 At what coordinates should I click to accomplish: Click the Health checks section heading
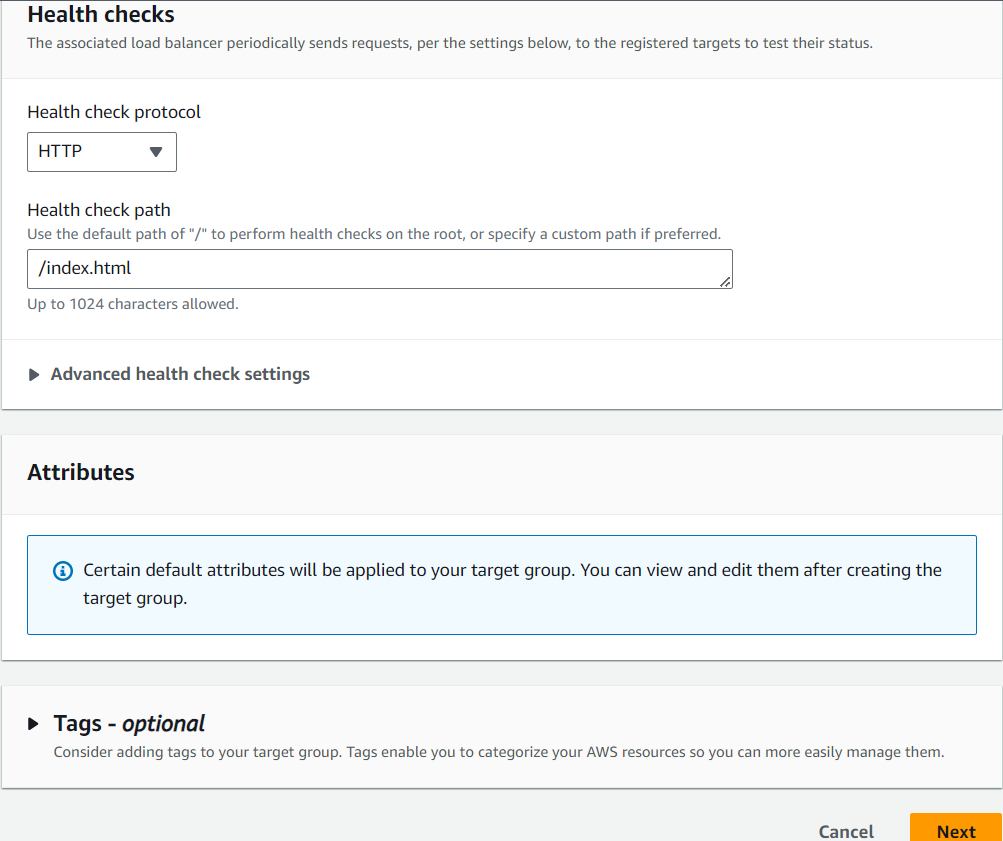click(101, 15)
